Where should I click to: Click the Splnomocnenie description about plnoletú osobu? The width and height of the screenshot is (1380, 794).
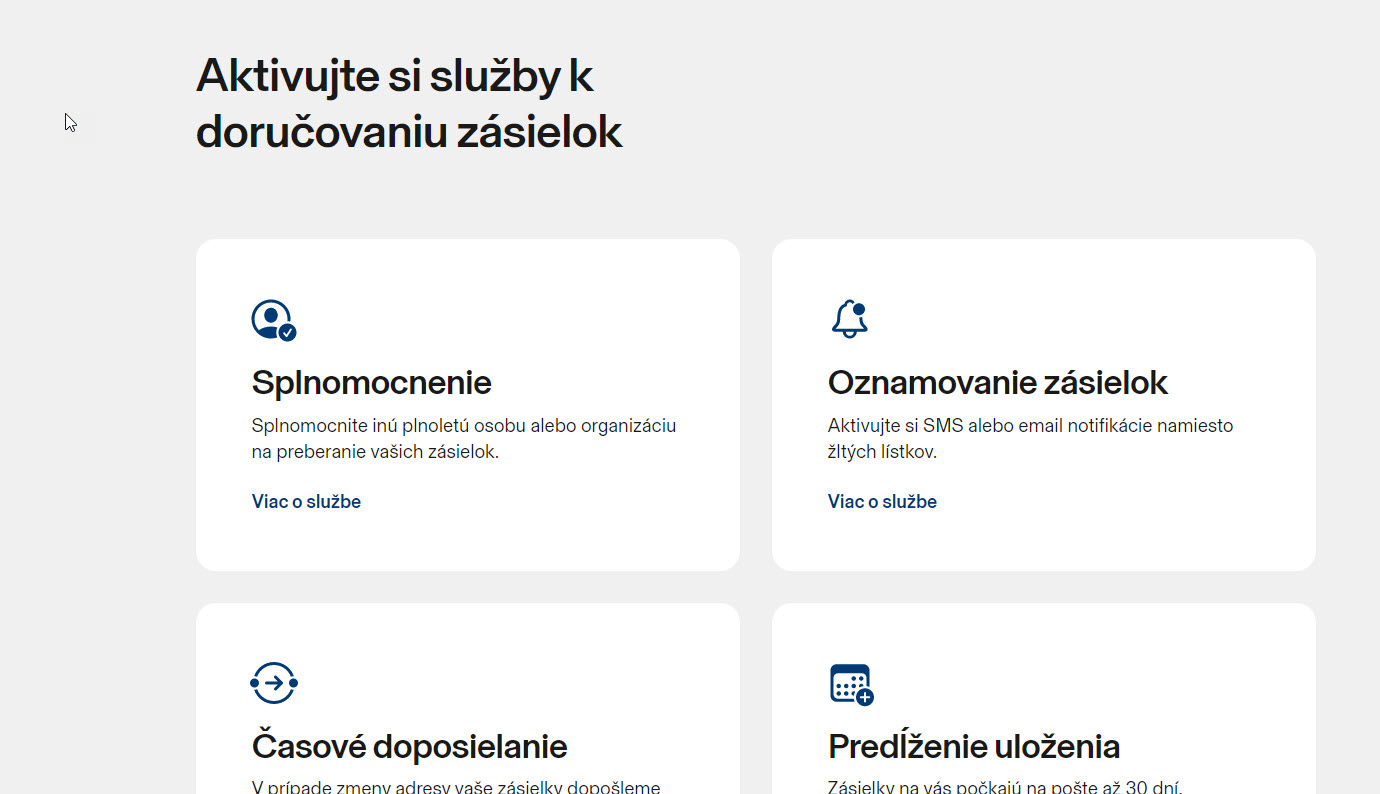pyautogui.click(x=464, y=426)
